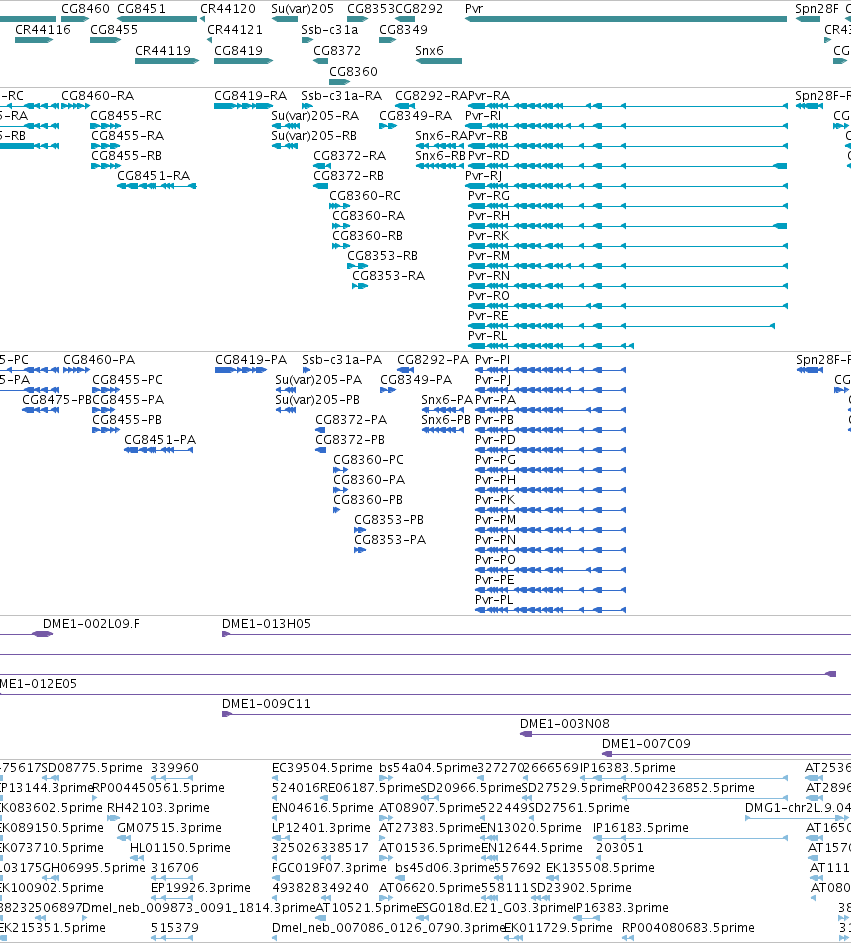Select the Pvr-RL transcript label
This screenshot has width=851, height=943.
pyautogui.click(x=488, y=336)
